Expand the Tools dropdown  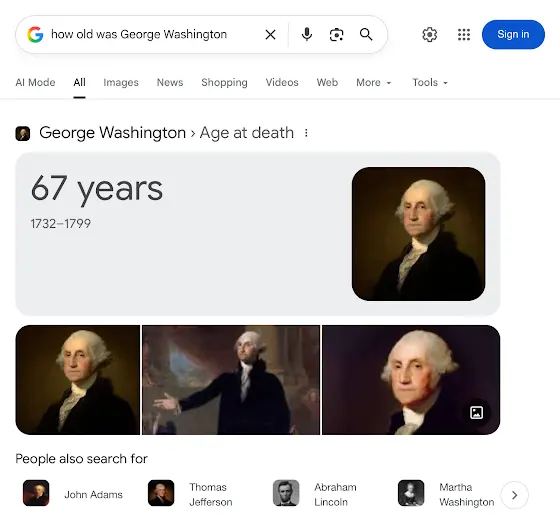pos(430,82)
